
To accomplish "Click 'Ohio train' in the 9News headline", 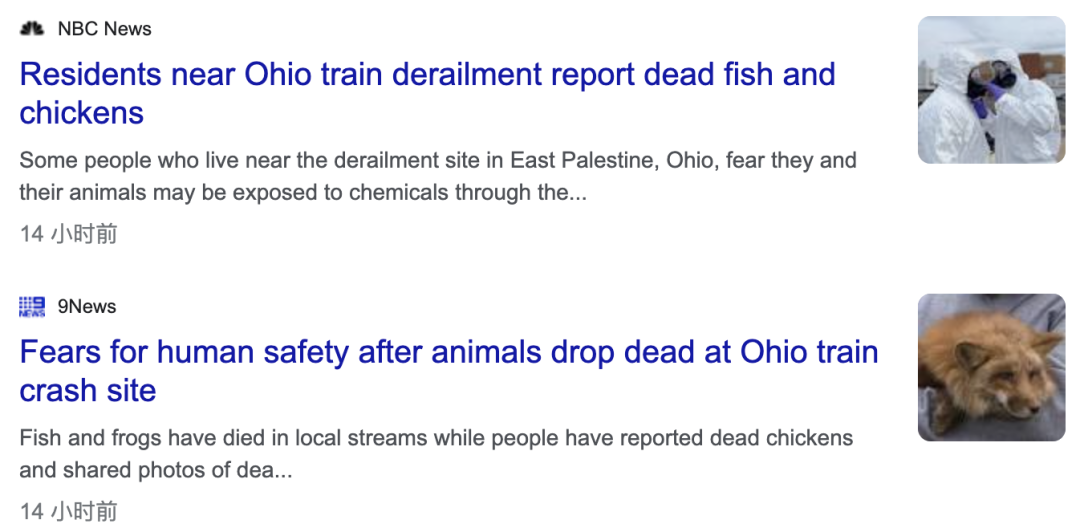I will click(x=809, y=352).
